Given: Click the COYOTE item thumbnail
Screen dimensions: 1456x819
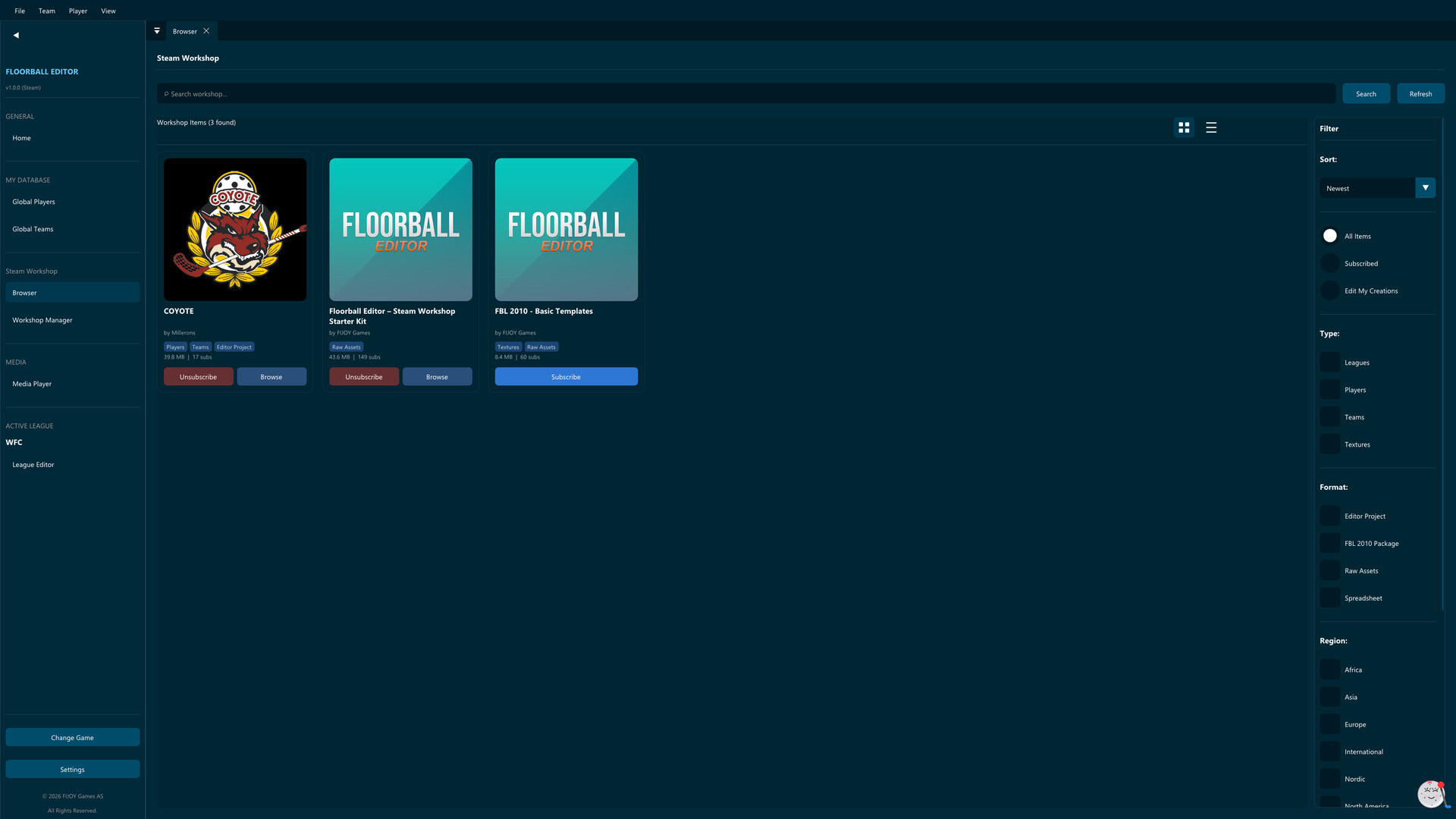Looking at the screenshot, I should click(x=235, y=228).
